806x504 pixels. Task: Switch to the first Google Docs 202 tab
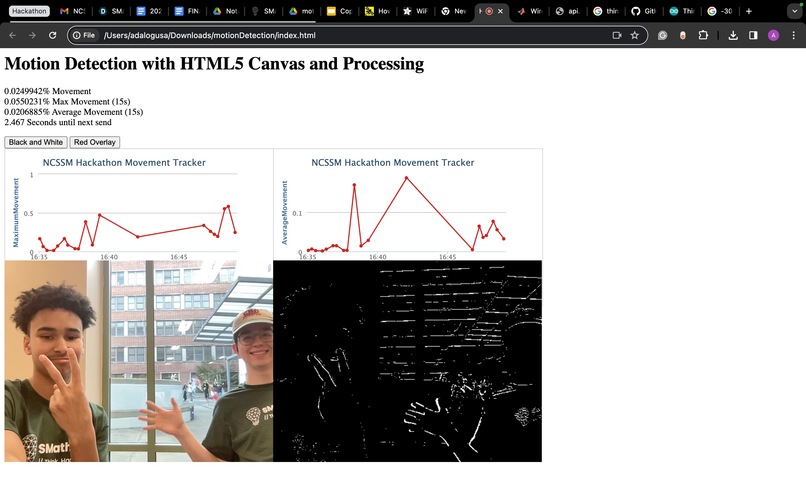coord(149,11)
